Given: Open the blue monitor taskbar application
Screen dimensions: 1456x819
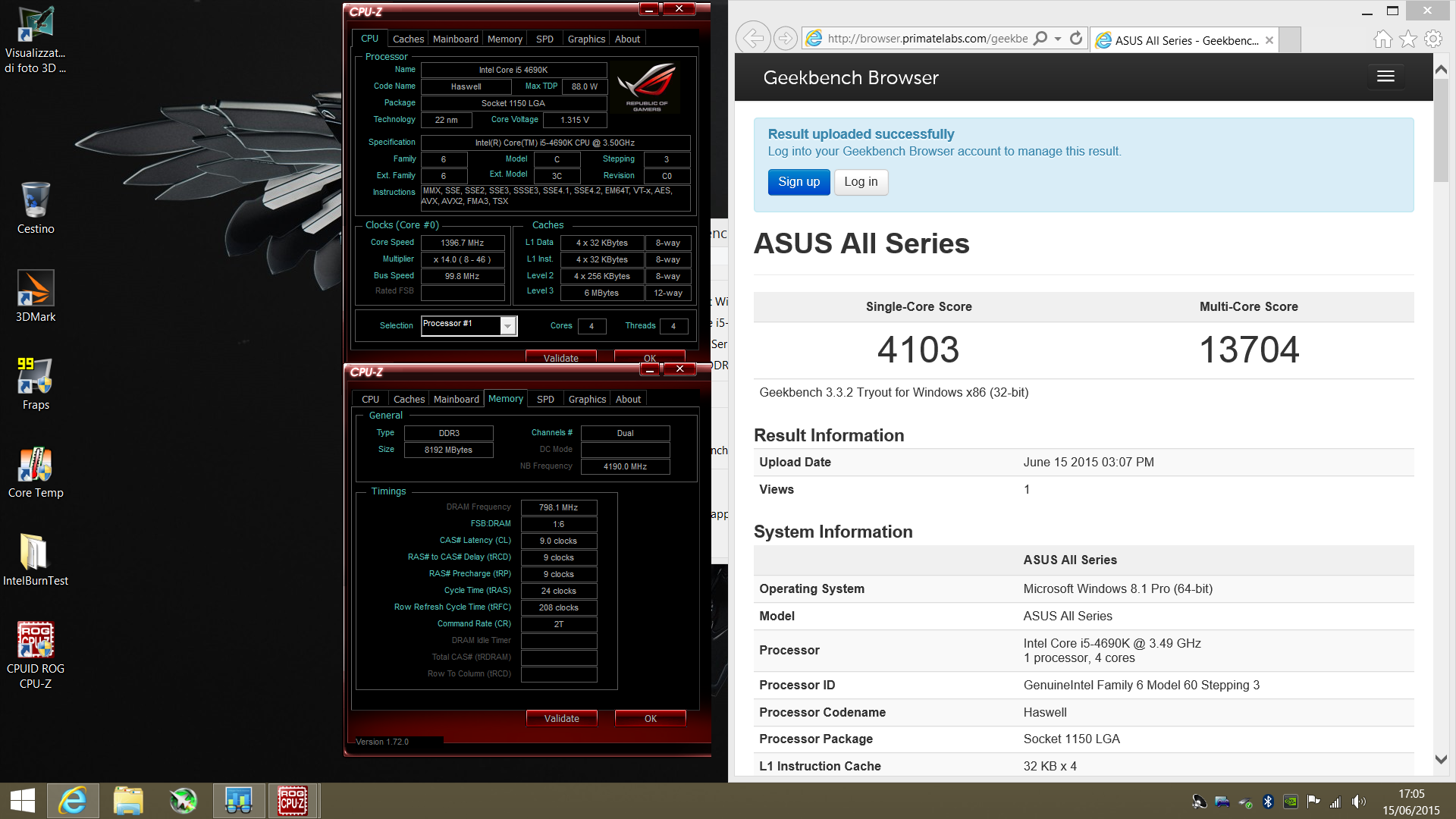Looking at the screenshot, I should [x=238, y=801].
